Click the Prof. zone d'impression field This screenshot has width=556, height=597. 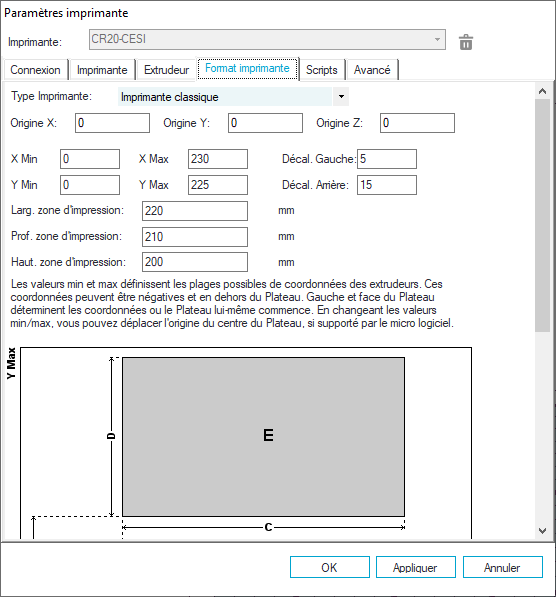pyautogui.click(x=195, y=237)
